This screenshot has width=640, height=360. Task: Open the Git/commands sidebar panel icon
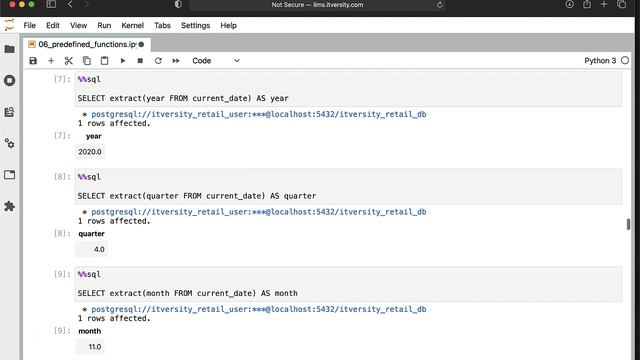click(x=9, y=112)
